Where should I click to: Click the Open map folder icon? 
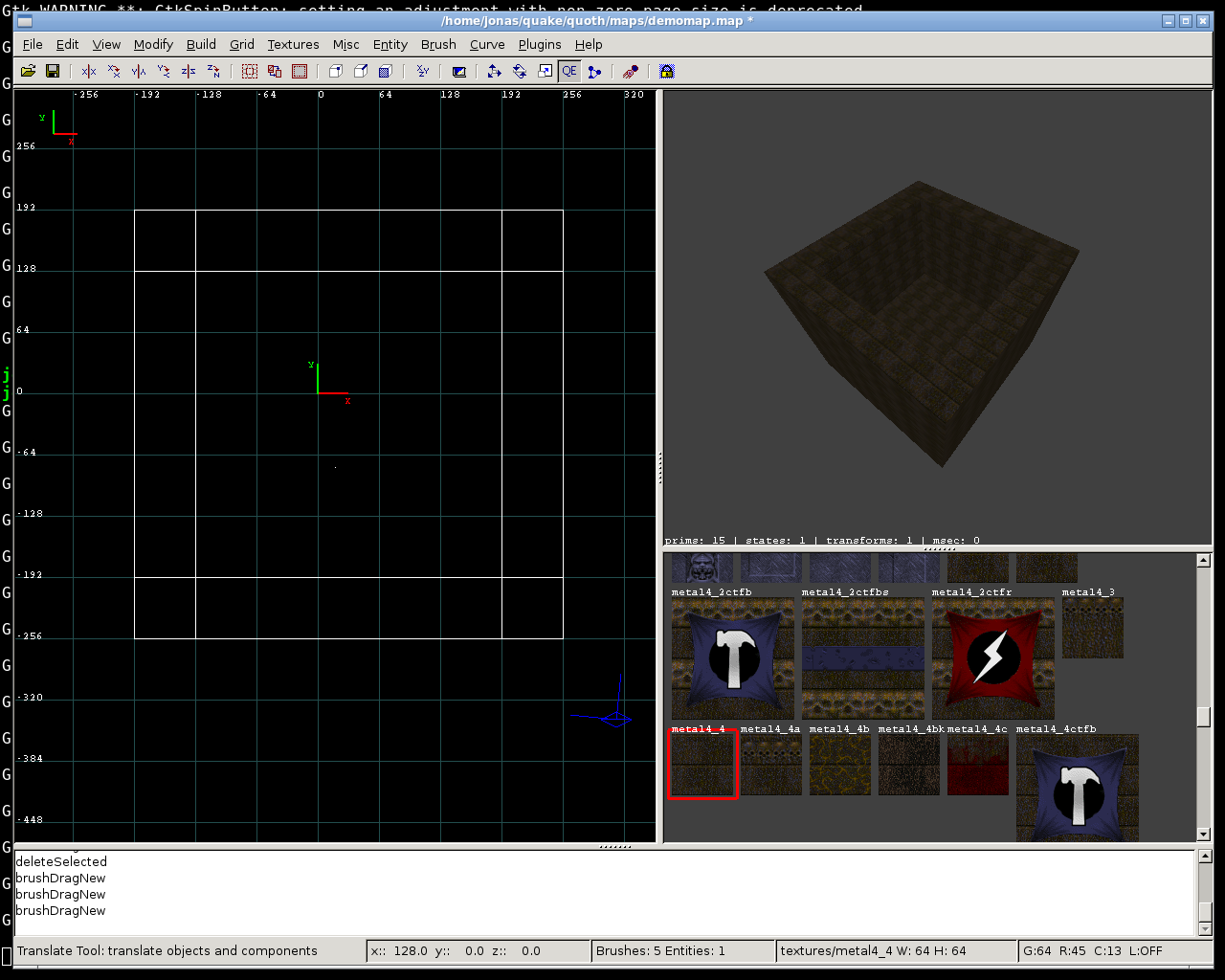coord(28,71)
